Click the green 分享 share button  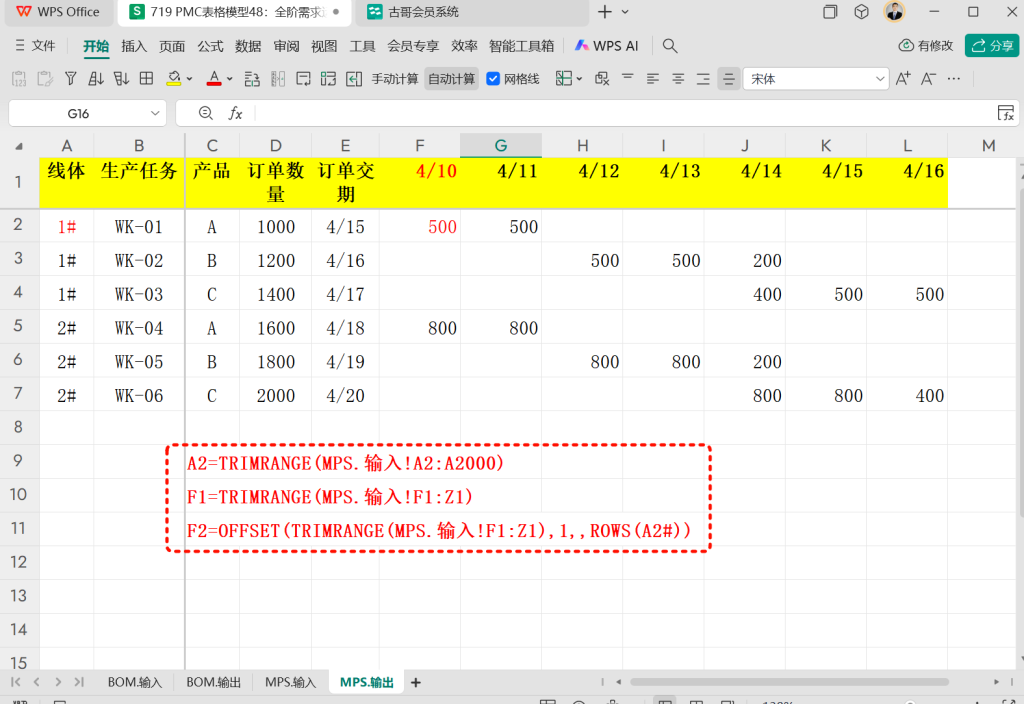click(992, 46)
